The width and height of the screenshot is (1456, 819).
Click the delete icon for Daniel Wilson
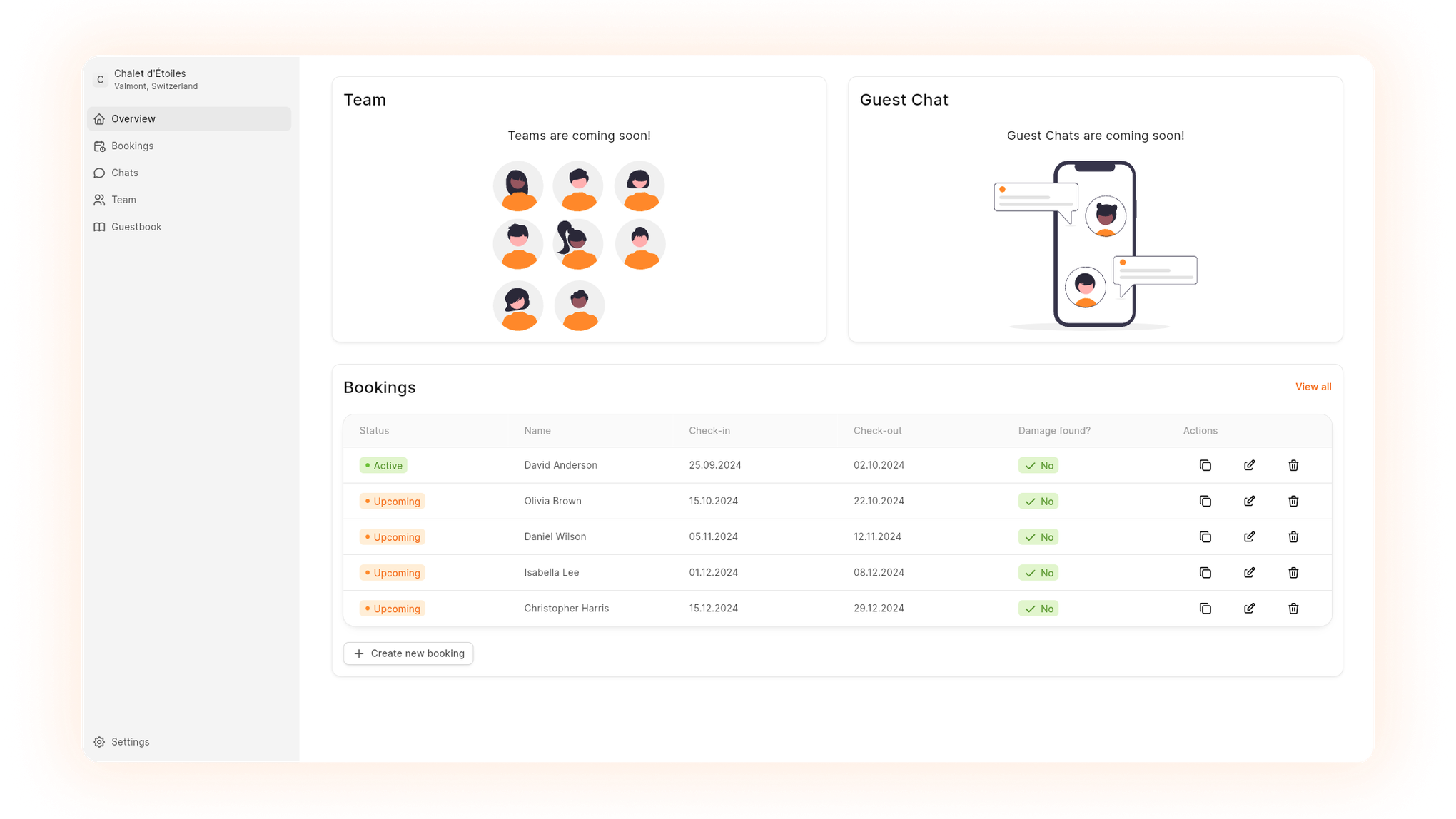coord(1293,536)
